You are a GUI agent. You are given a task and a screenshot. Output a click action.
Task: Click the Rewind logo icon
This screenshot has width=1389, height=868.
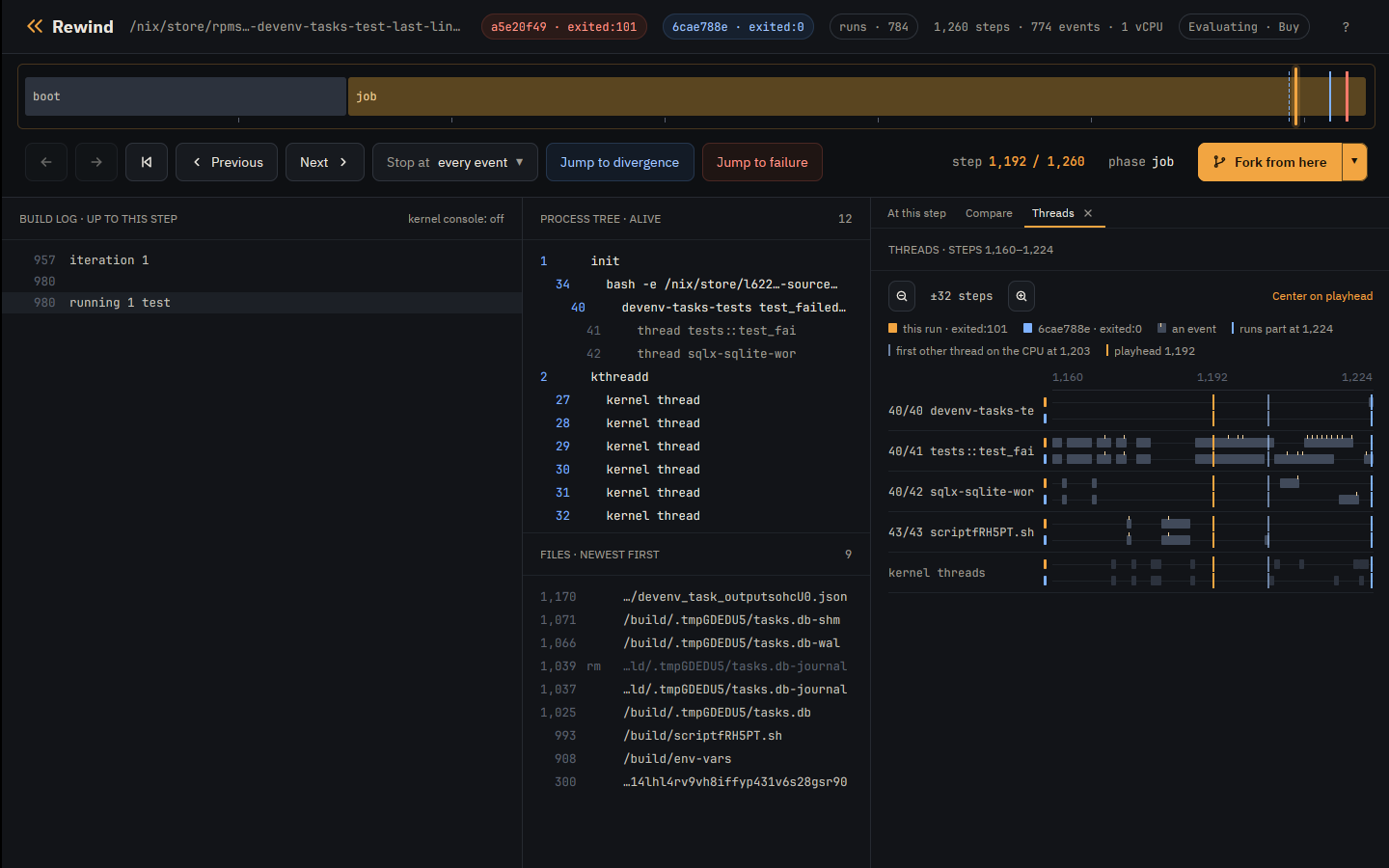coord(35,26)
